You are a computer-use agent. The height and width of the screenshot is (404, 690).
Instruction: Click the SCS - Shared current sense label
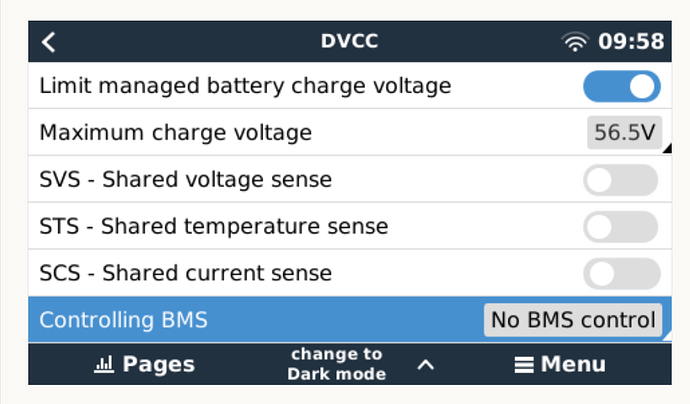185,273
